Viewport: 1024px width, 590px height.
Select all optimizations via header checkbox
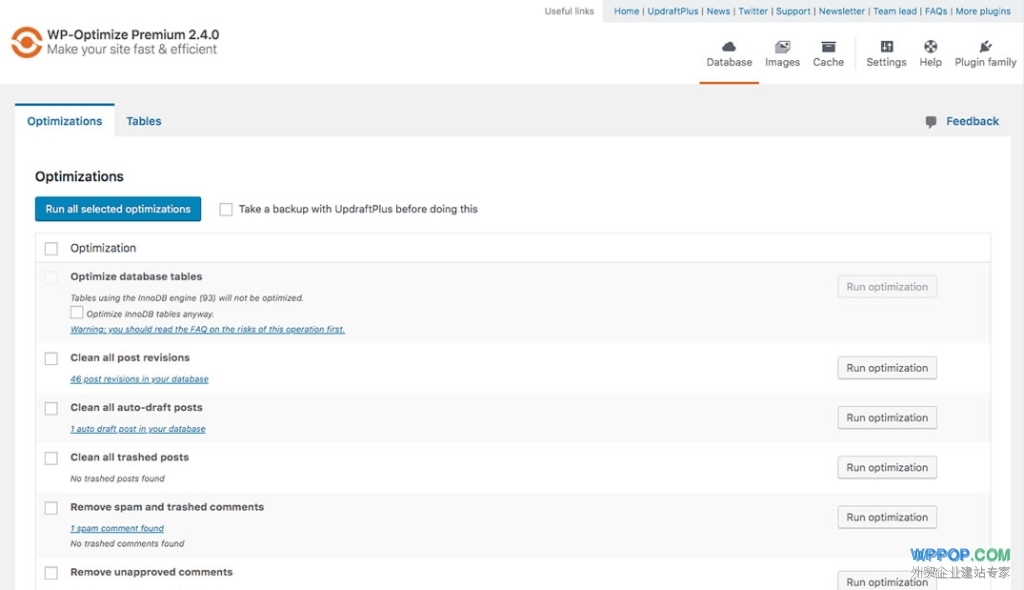point(51,248)
